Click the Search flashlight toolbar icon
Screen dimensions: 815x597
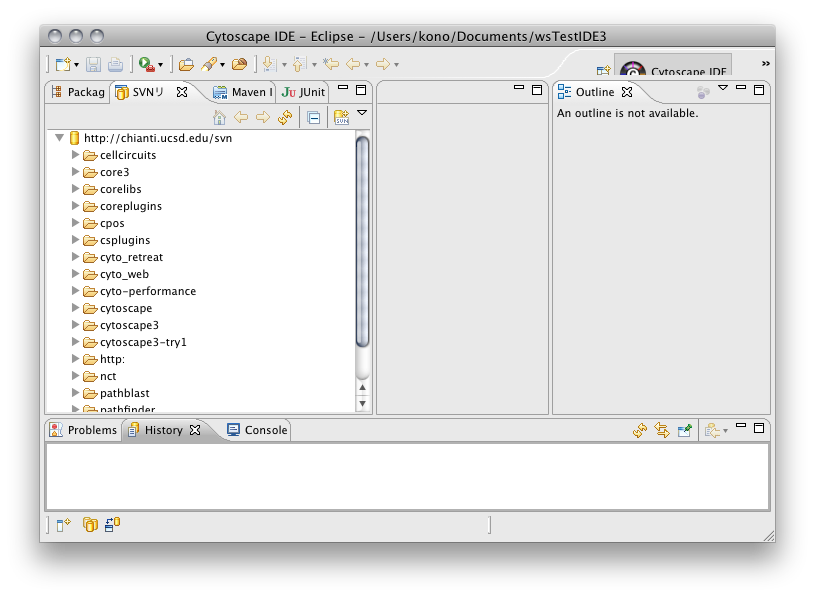pos(209,64)
